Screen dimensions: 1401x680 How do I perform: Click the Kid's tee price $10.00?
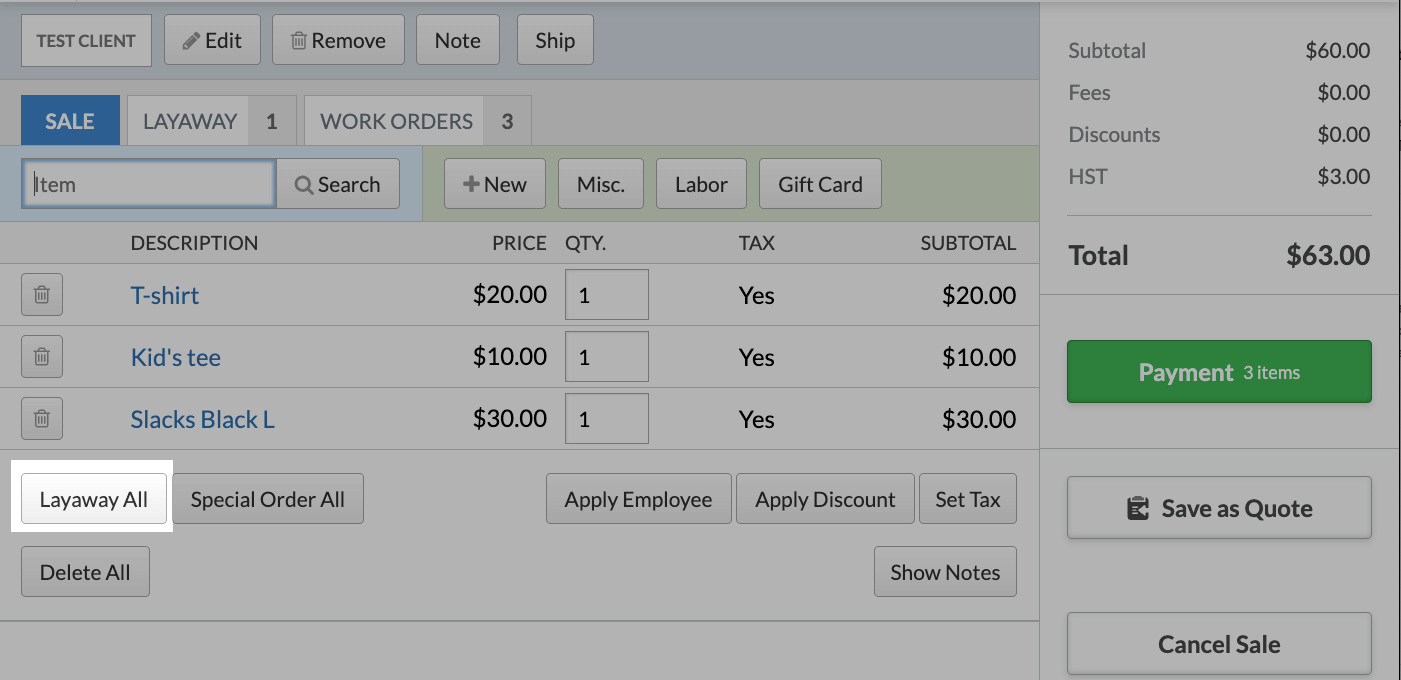510,357
